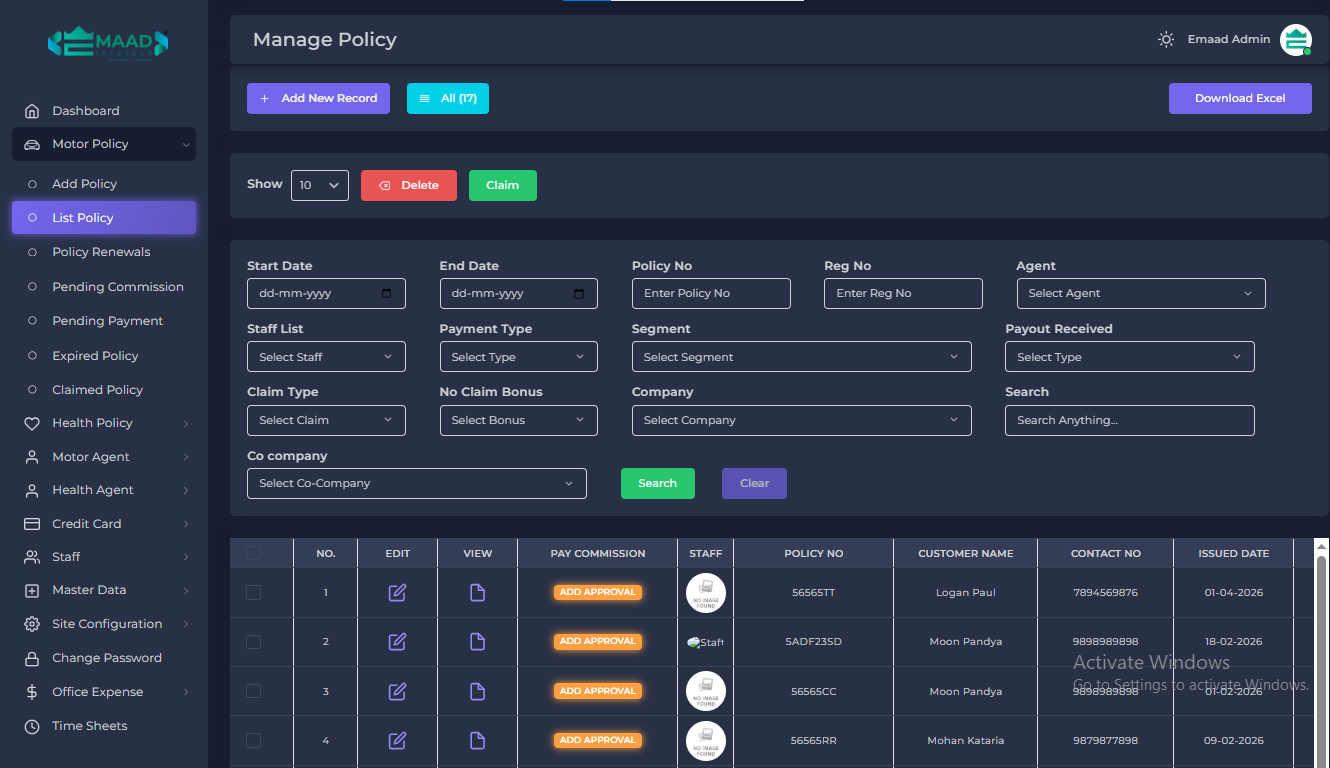Click the edit icon for row 1

397,593
